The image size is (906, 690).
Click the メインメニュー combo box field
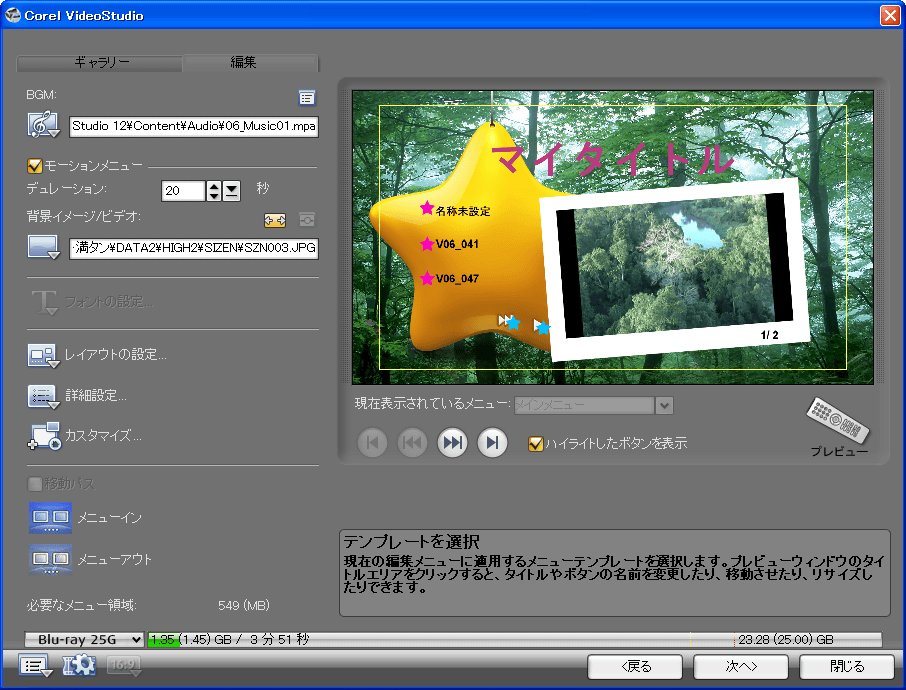pyautogui.click(x=584, y=405)
